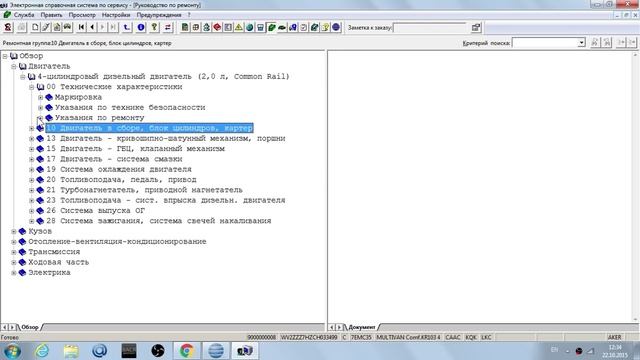Open the Предупреждения menu
This screenshot has height=360, width=640.
click(x=159, y=15)
